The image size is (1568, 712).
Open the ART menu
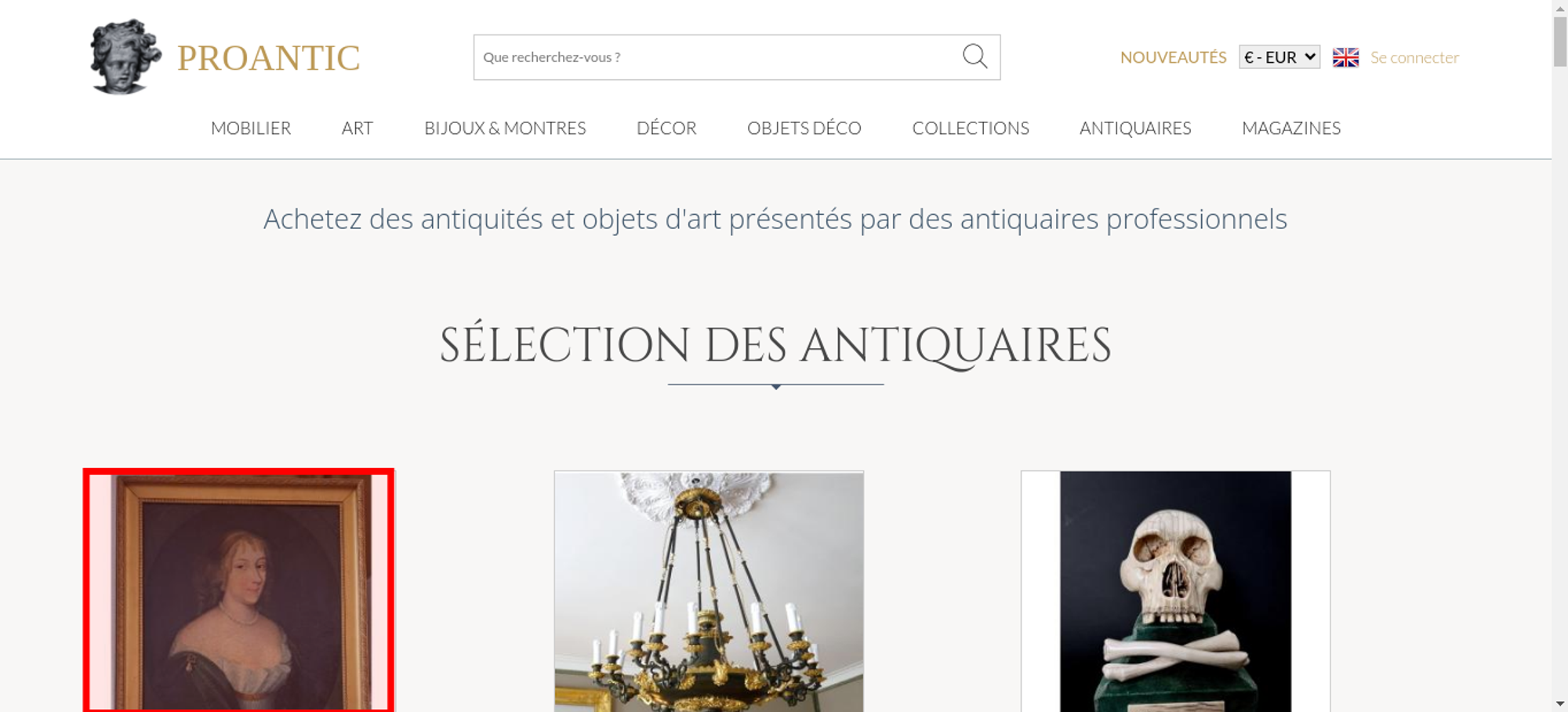[x=358, y=128]
